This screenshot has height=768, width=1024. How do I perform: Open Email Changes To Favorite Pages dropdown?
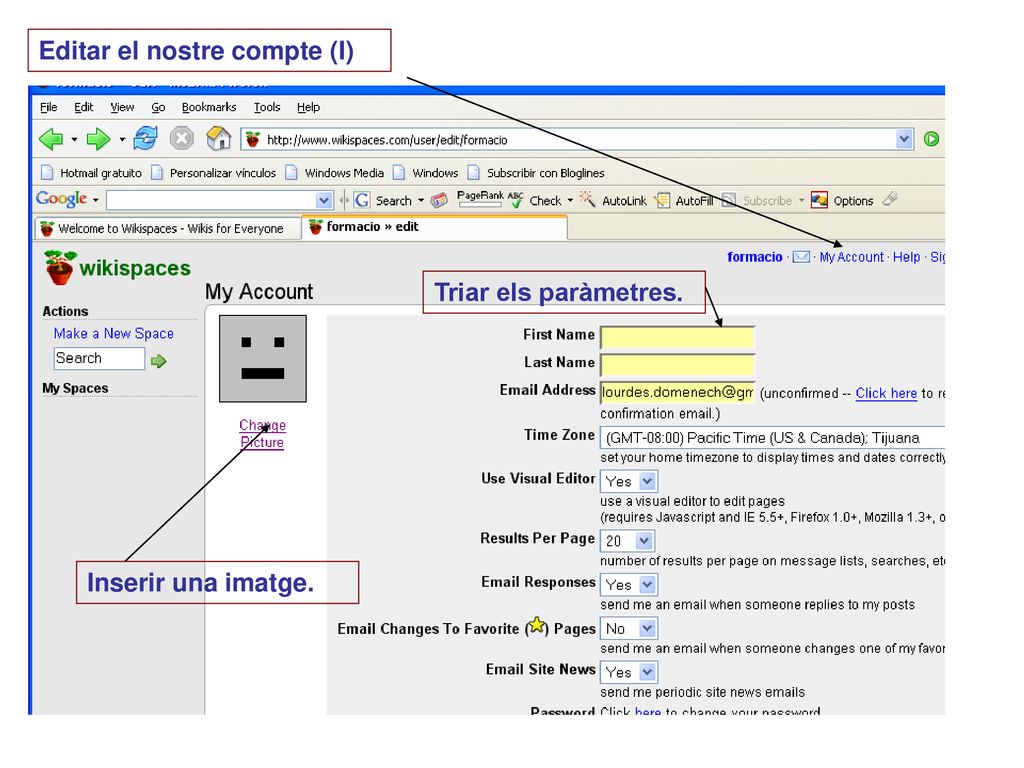coord(628,628)
